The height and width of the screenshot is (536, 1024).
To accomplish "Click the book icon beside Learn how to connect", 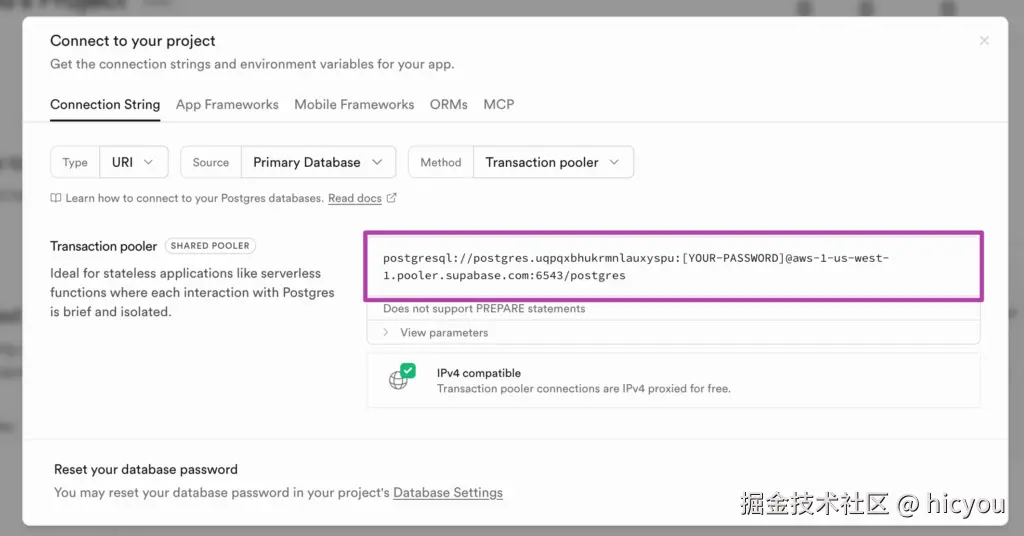I will pos(56,198).
